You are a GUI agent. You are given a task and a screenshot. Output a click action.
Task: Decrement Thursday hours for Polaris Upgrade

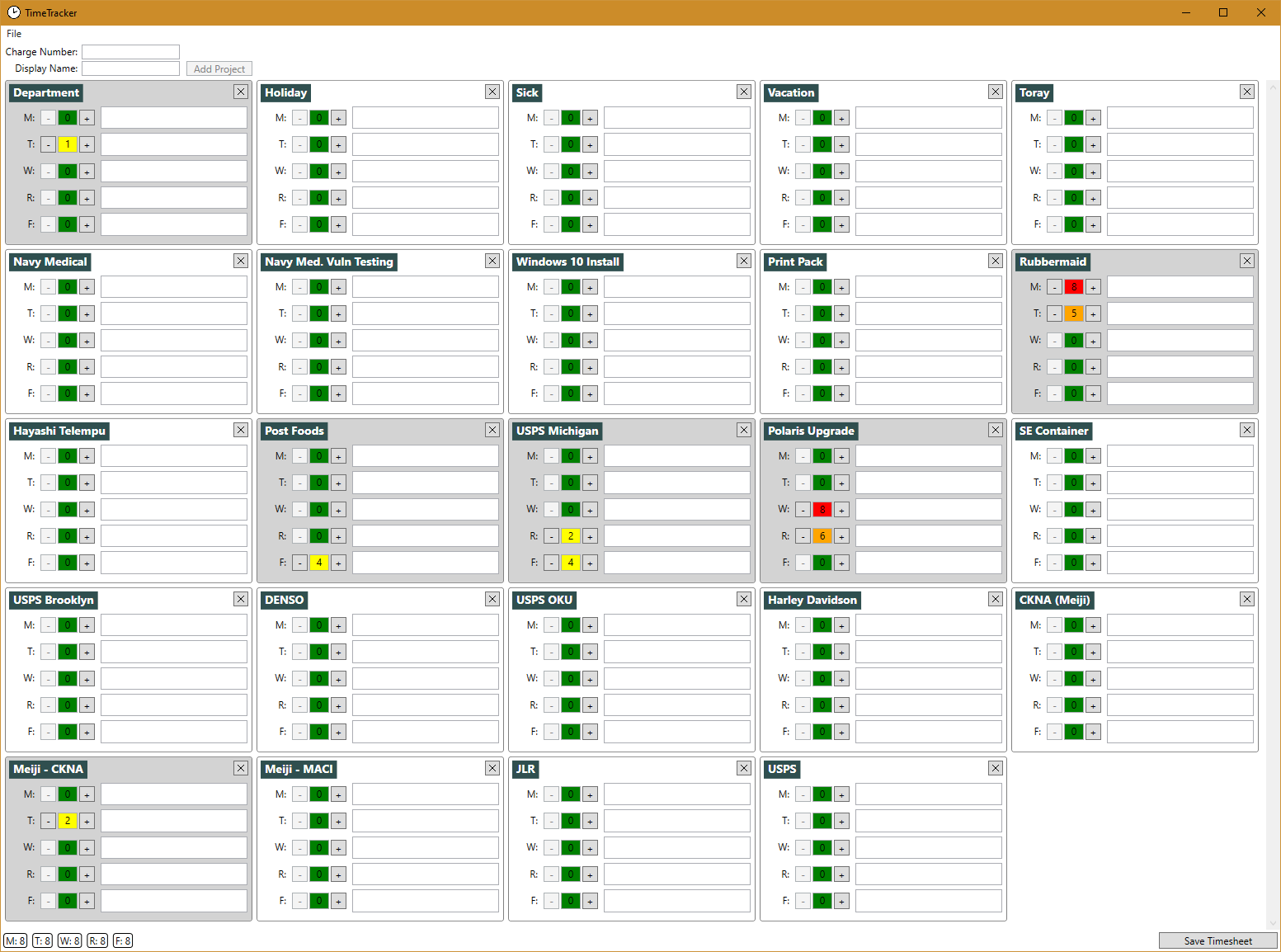coord(803,535)
